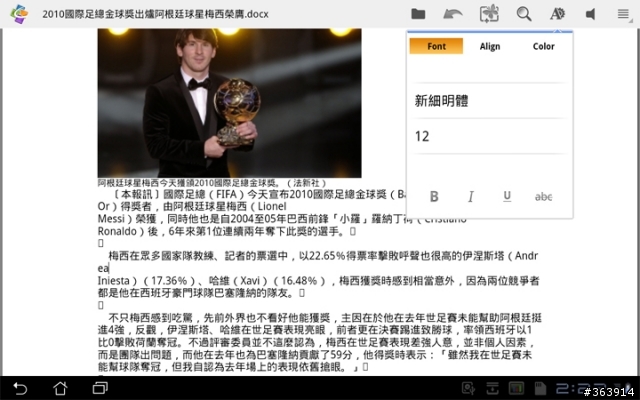Click the document title 2010國際足總金球獎
Screen dimensions: 640x400
tap(155, 14)
